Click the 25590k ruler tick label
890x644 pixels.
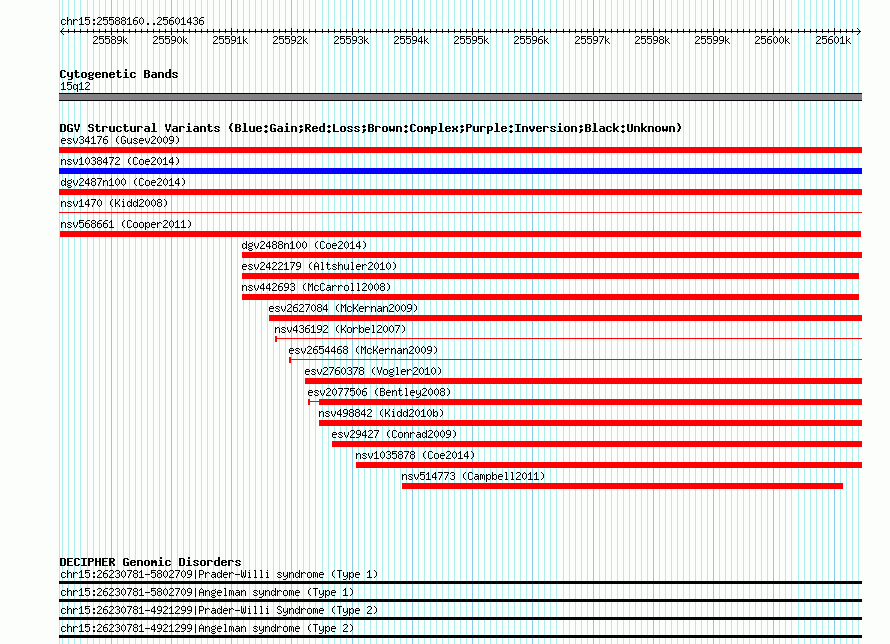click(x=170, y=40)
